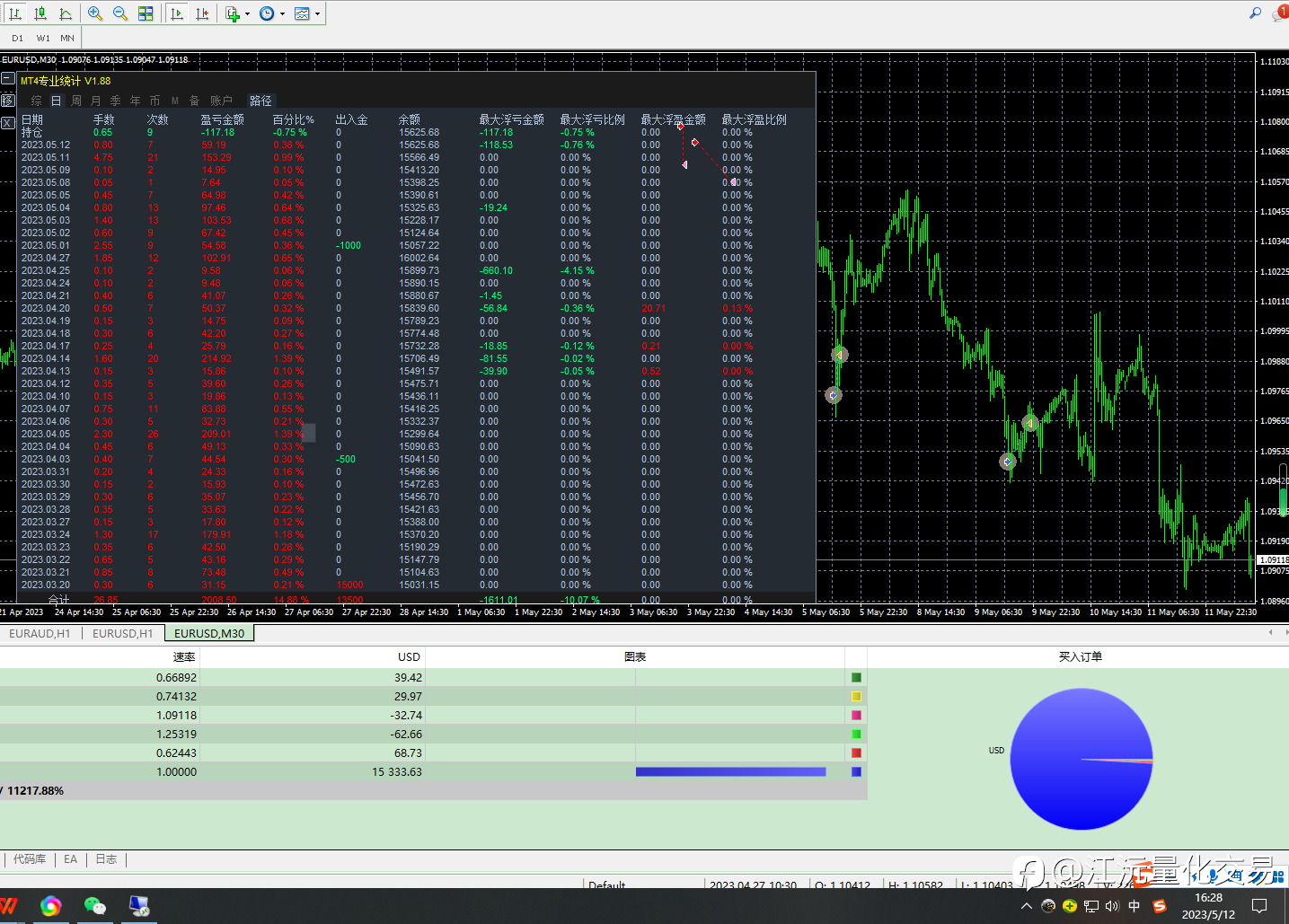Click the 中 input method indicator
The height and width of the screenshot is (924, 1289).
(x=1134, y=906)
